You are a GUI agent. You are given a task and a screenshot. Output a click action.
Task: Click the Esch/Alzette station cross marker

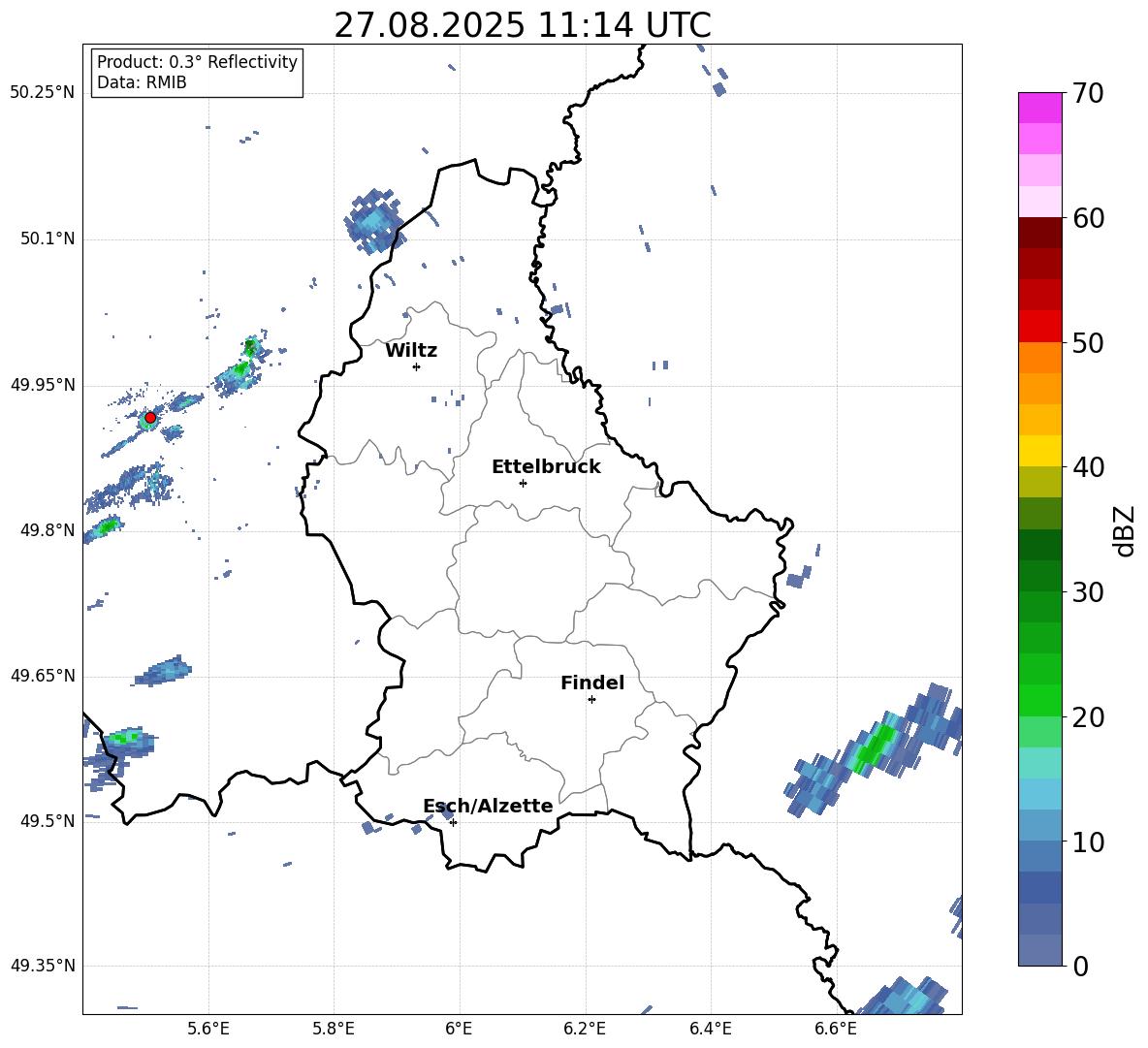tap(453, 822)
